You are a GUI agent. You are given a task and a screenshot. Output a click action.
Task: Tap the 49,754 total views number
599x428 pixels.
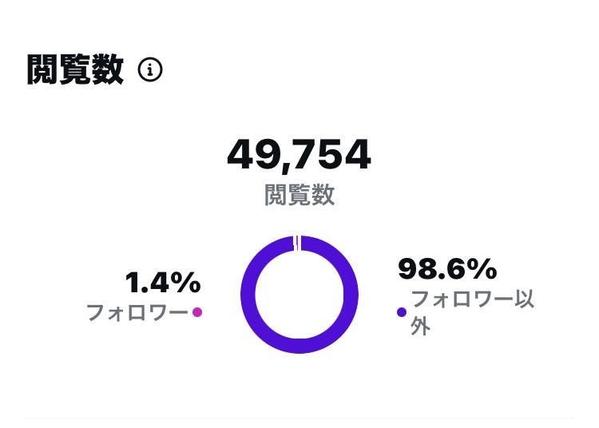click(299, 155)
